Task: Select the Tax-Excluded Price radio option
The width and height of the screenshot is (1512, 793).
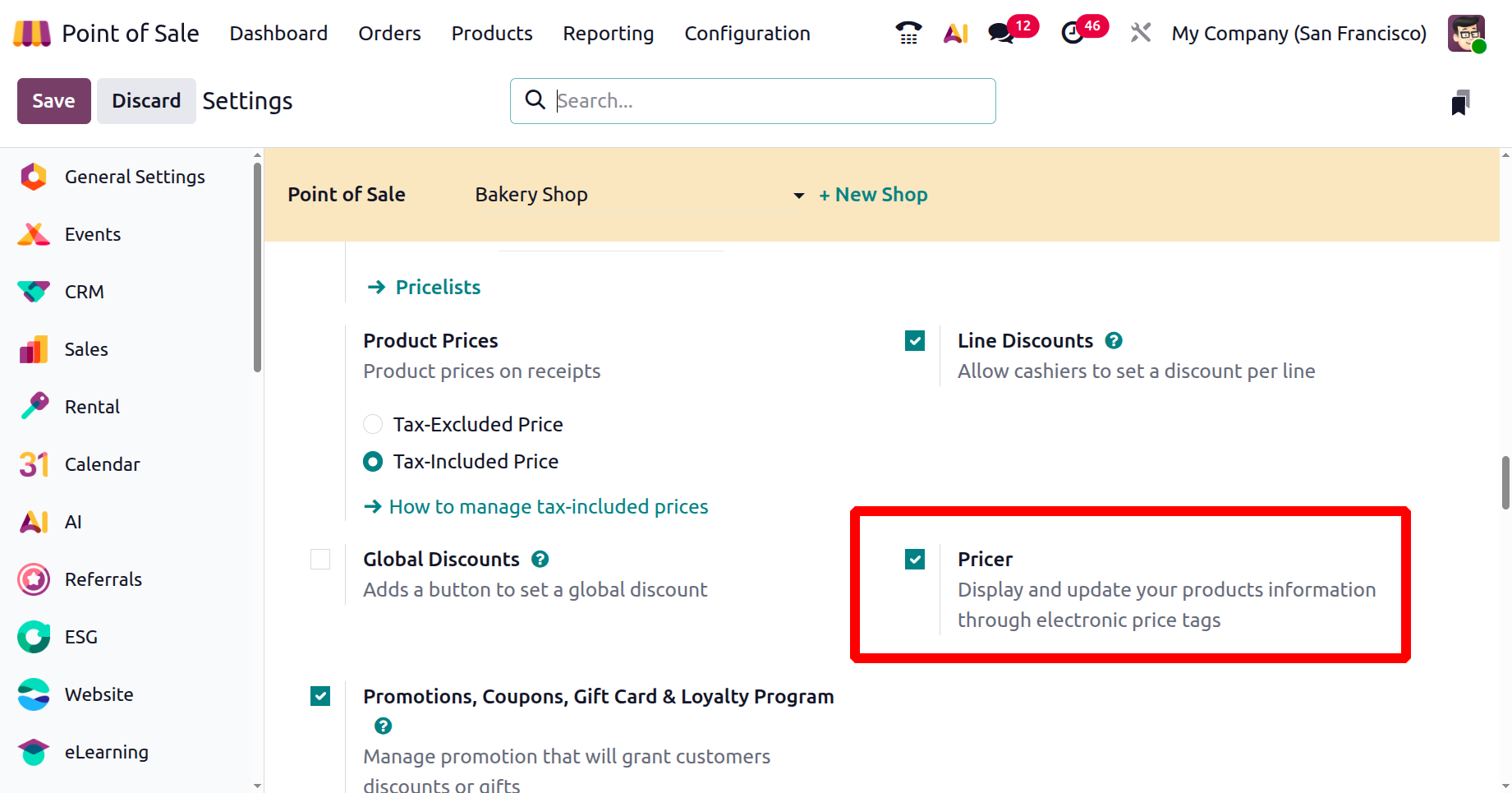Action: click(373, 424)
